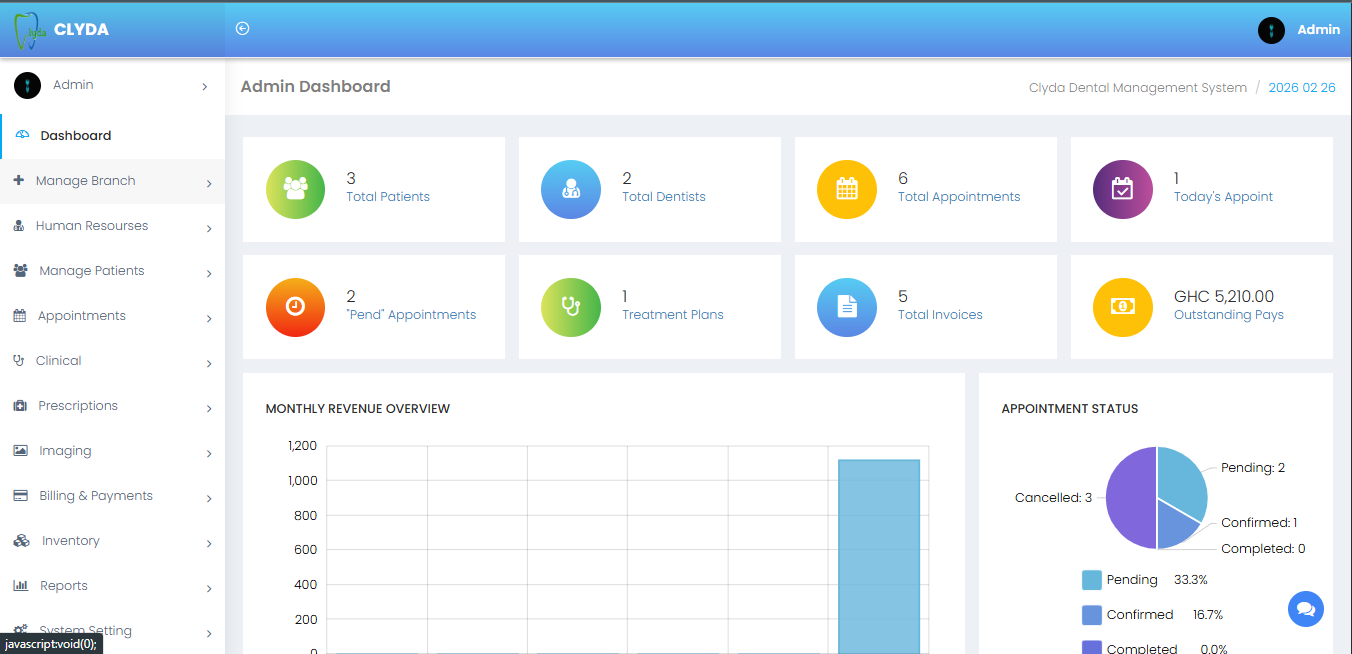Click the sidebar Admin profile avatar

(x=27, y=85)
